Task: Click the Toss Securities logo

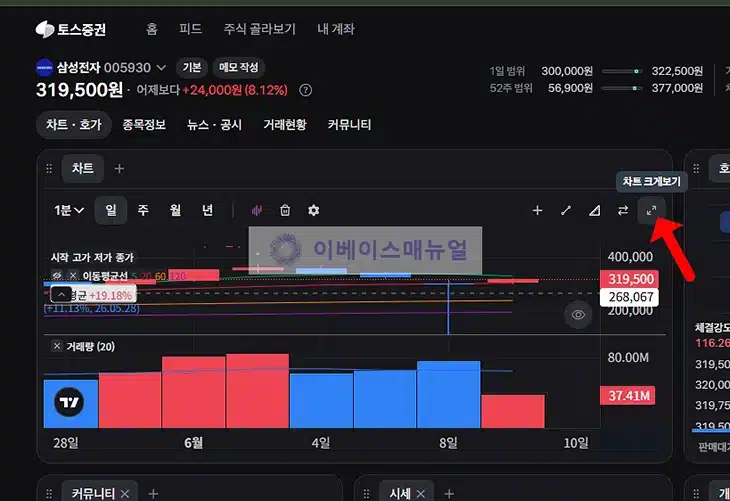Action: (x=71, y=29)
